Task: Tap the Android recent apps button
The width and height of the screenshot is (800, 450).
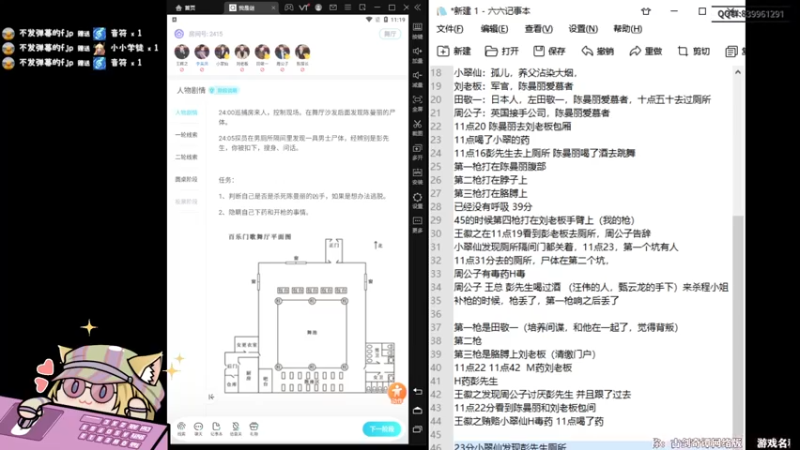Action: click(417, 430)
